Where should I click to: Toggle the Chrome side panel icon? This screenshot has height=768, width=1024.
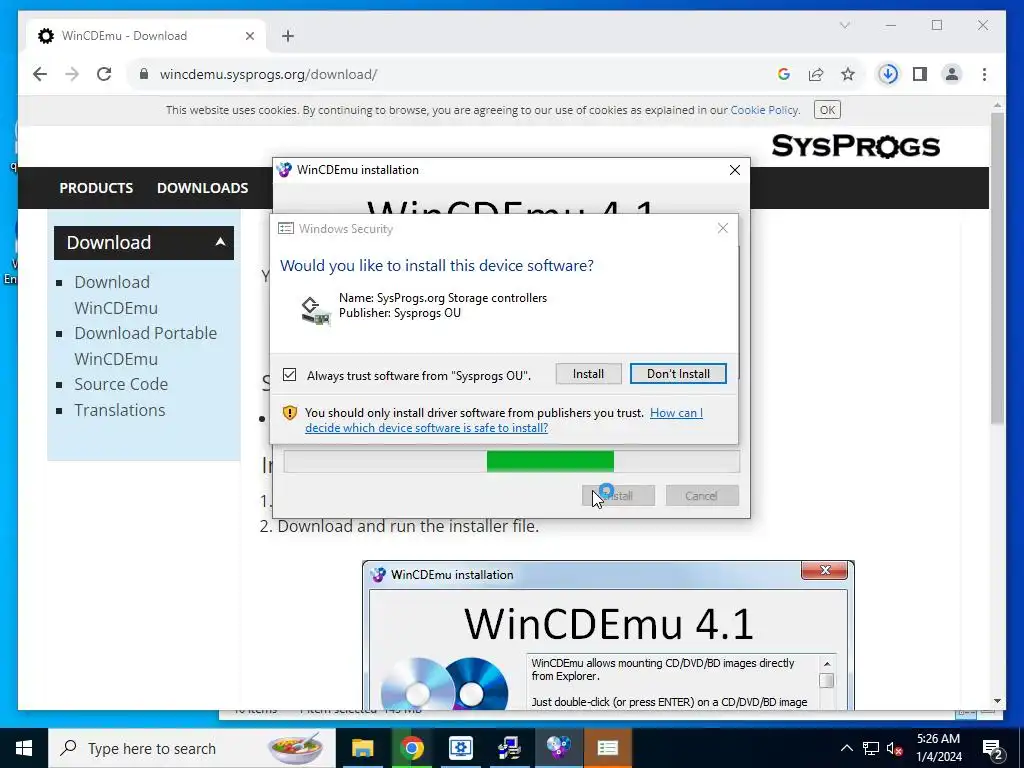920,74
